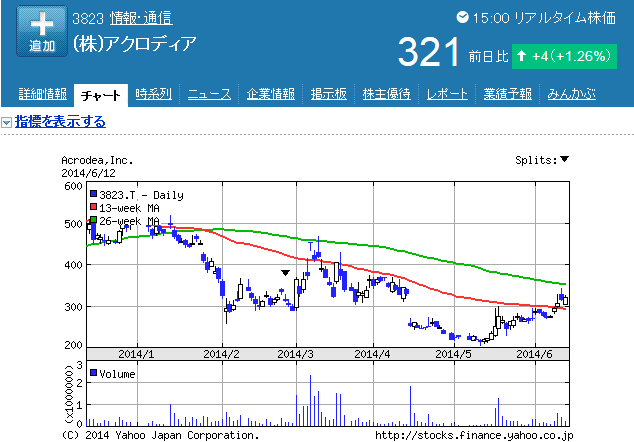
Task: Open the レポート tab
Action: coord(447,94)
